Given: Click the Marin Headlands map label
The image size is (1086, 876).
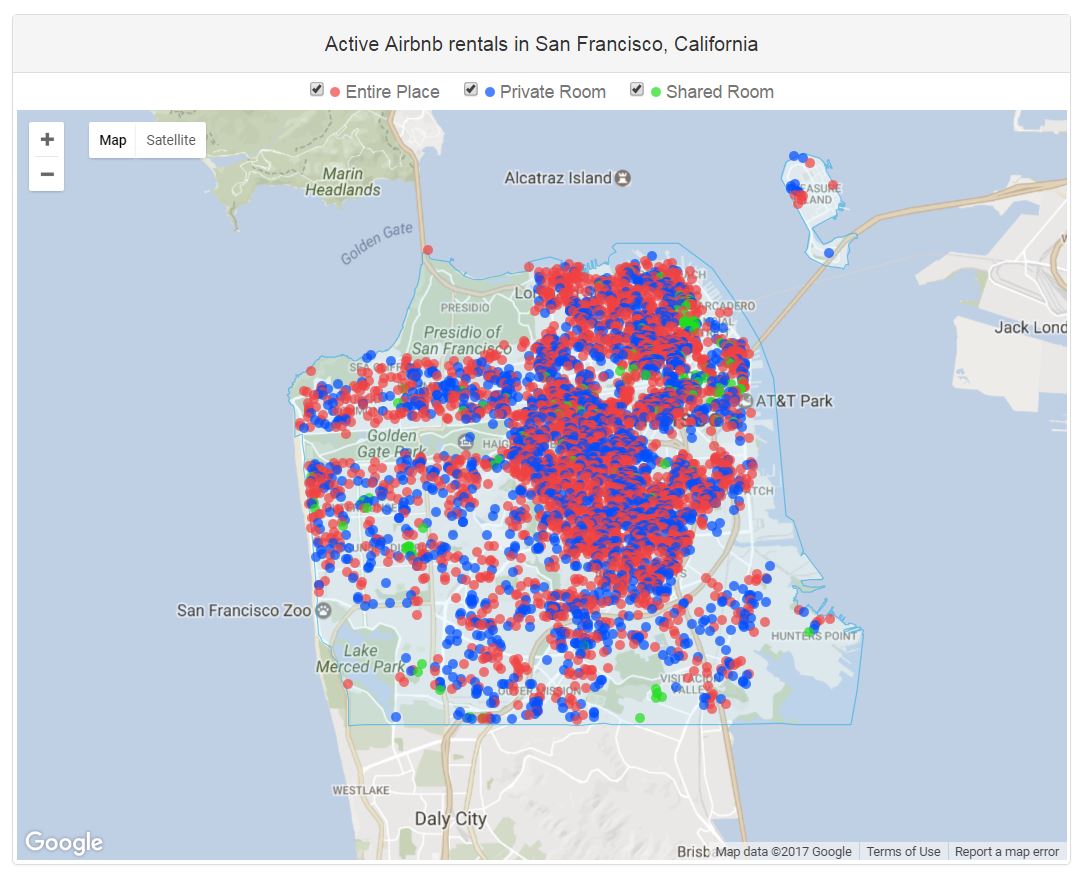Looking at the screenshot, I should pyautogui.click(x=343, y=182).
